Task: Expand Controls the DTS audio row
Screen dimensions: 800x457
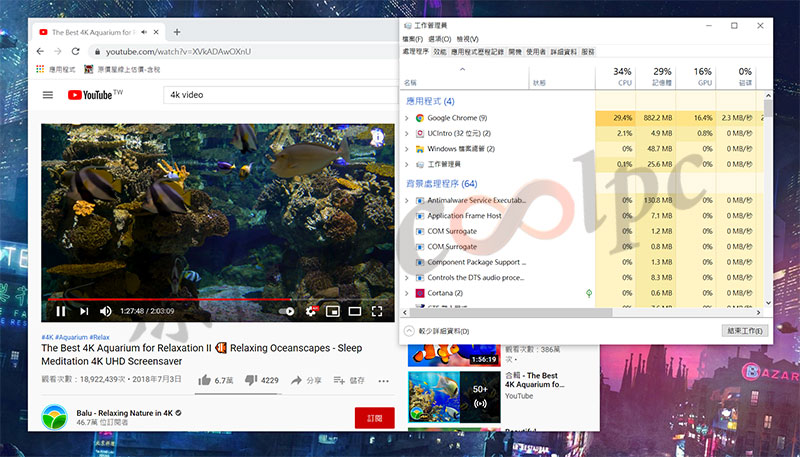Action: coord(407,278)
